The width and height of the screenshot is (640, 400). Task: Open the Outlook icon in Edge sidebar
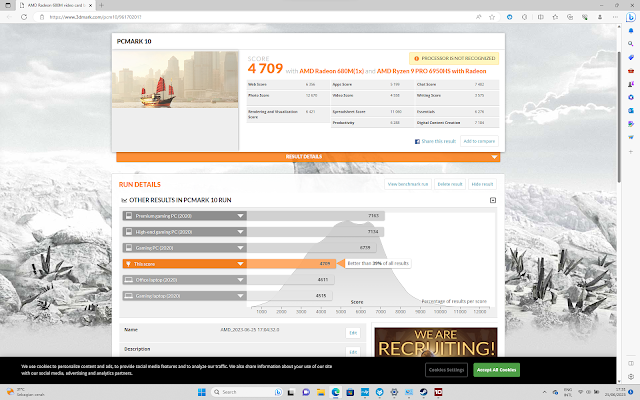pos(631,111)
